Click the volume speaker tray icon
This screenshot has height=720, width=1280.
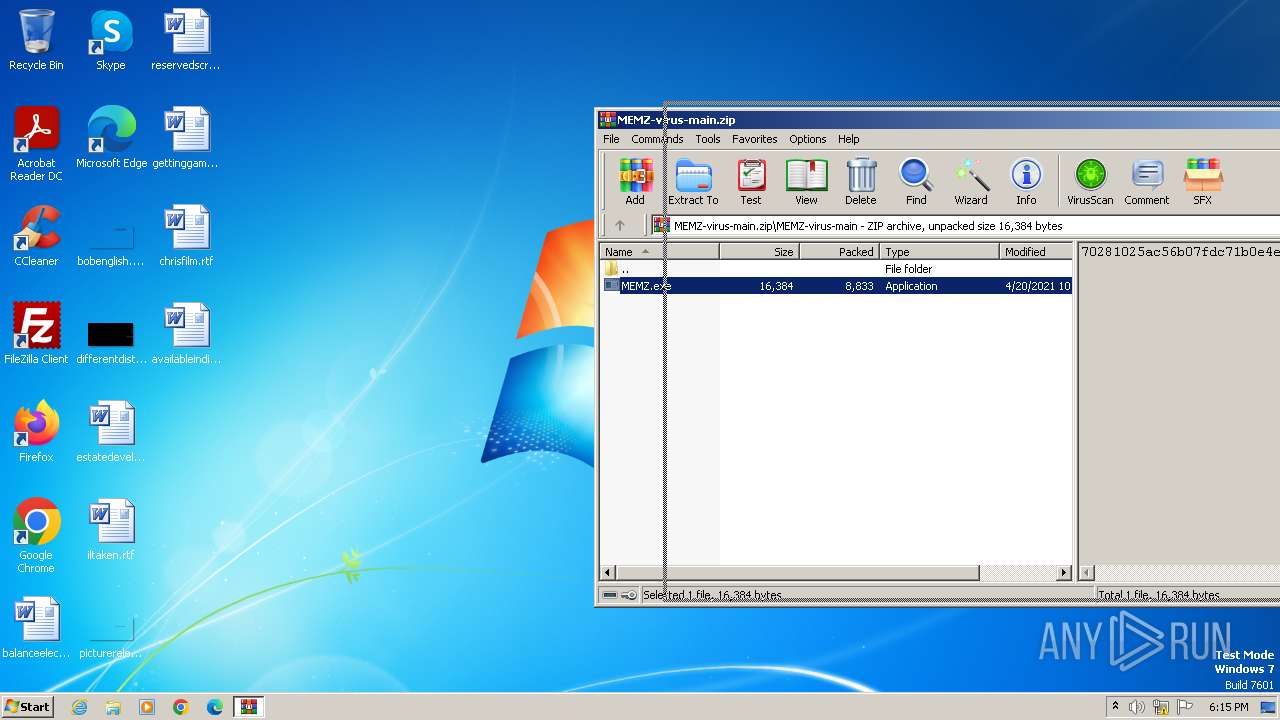1137,707
